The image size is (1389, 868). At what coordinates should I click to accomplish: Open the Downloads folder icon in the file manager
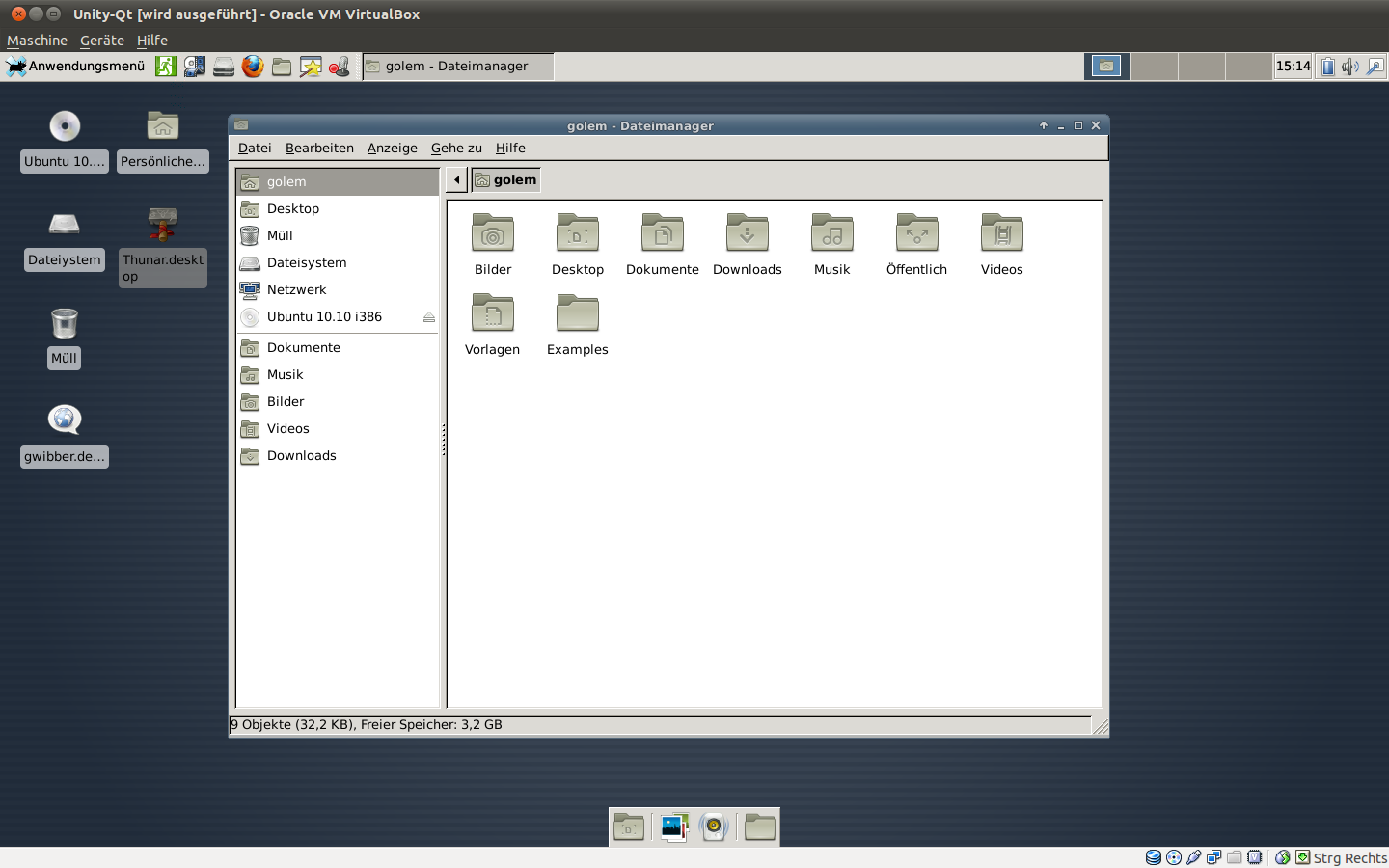(x=747, y=241)
